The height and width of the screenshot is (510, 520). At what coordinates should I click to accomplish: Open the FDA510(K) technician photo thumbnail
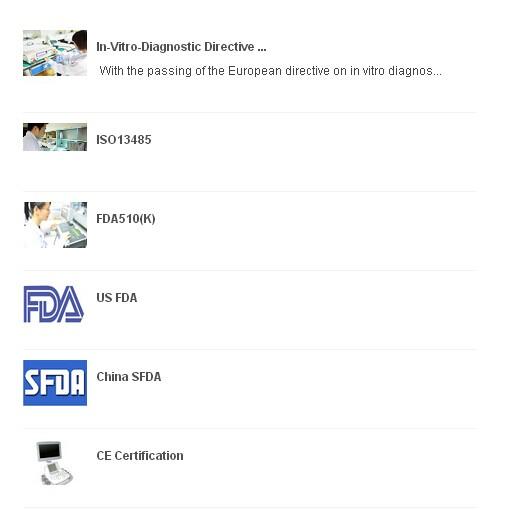[x=55, y=225]
